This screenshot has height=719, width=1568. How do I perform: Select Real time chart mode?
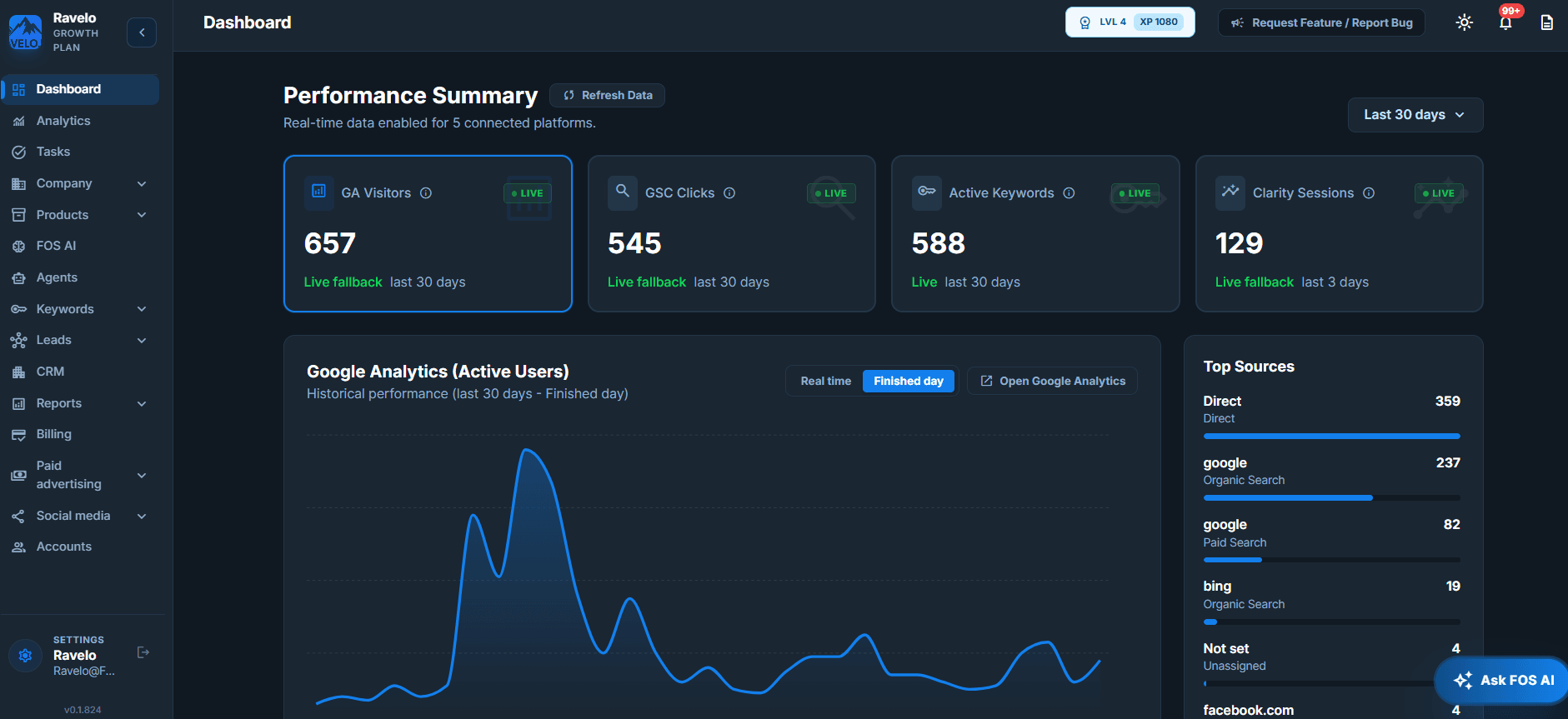click(826, 382)
